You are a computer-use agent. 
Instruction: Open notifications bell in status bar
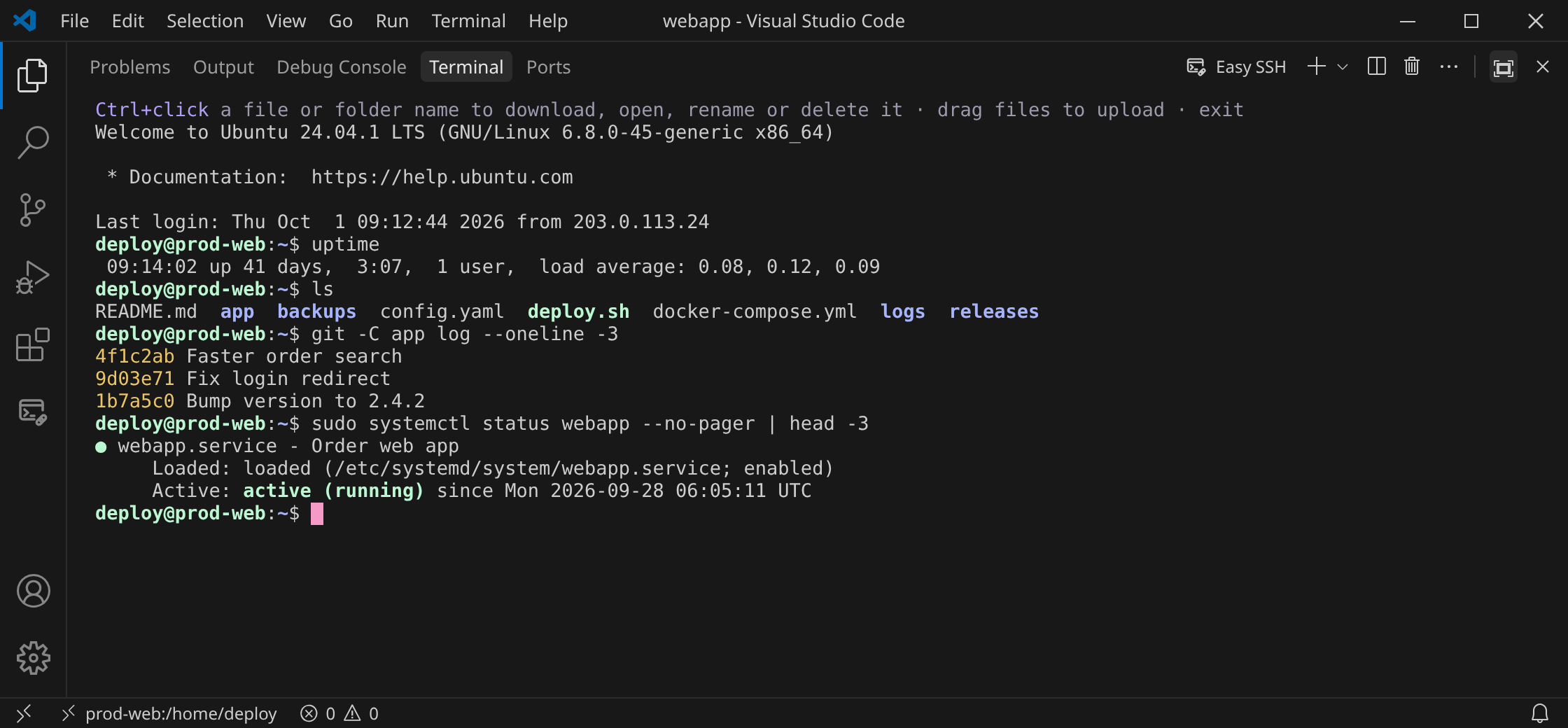click(1540, 713)
